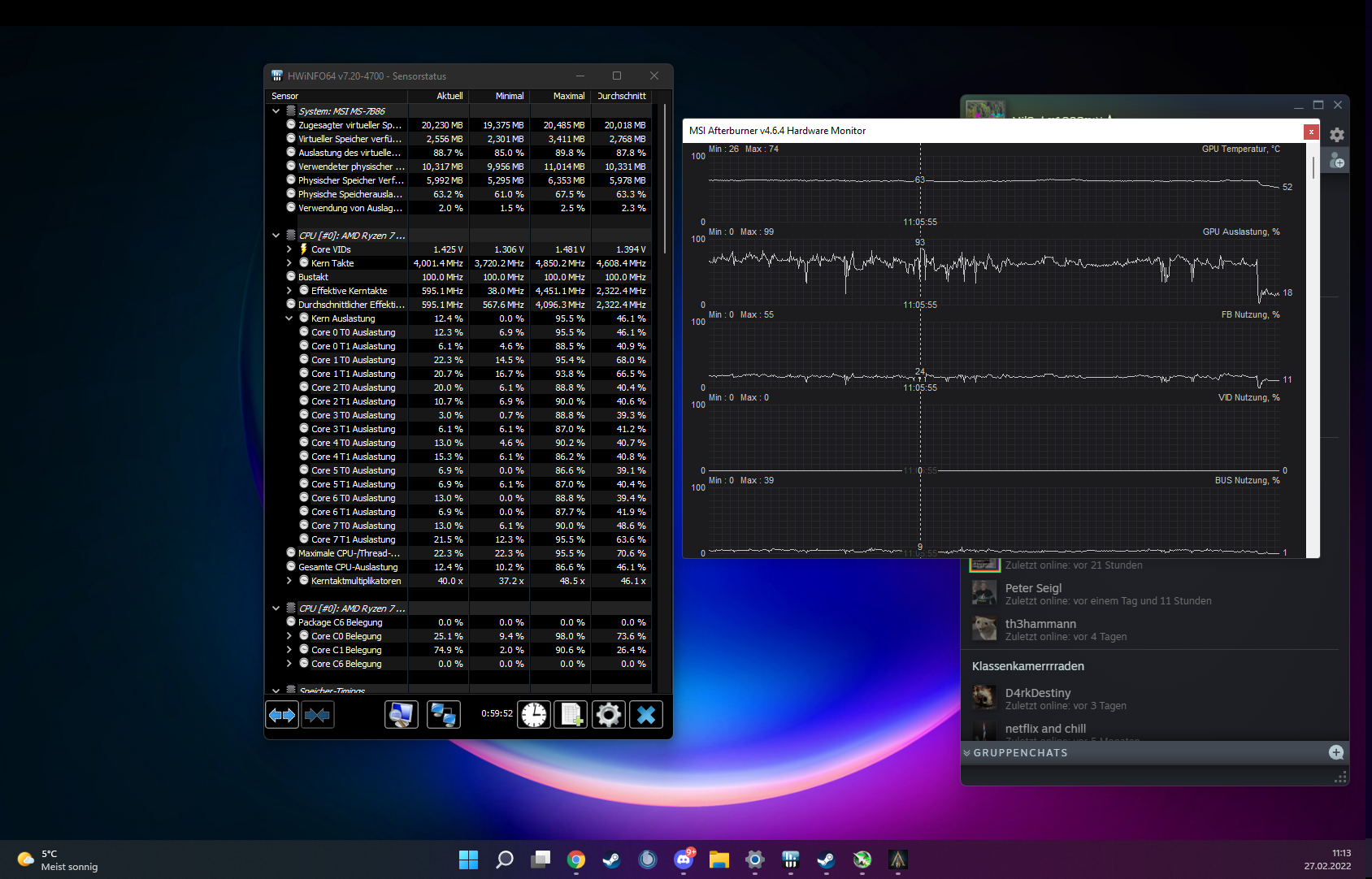1372x879 pixels.
Task: Click the HWiNFO sensor list scrollbar
Action: [665, 177]
